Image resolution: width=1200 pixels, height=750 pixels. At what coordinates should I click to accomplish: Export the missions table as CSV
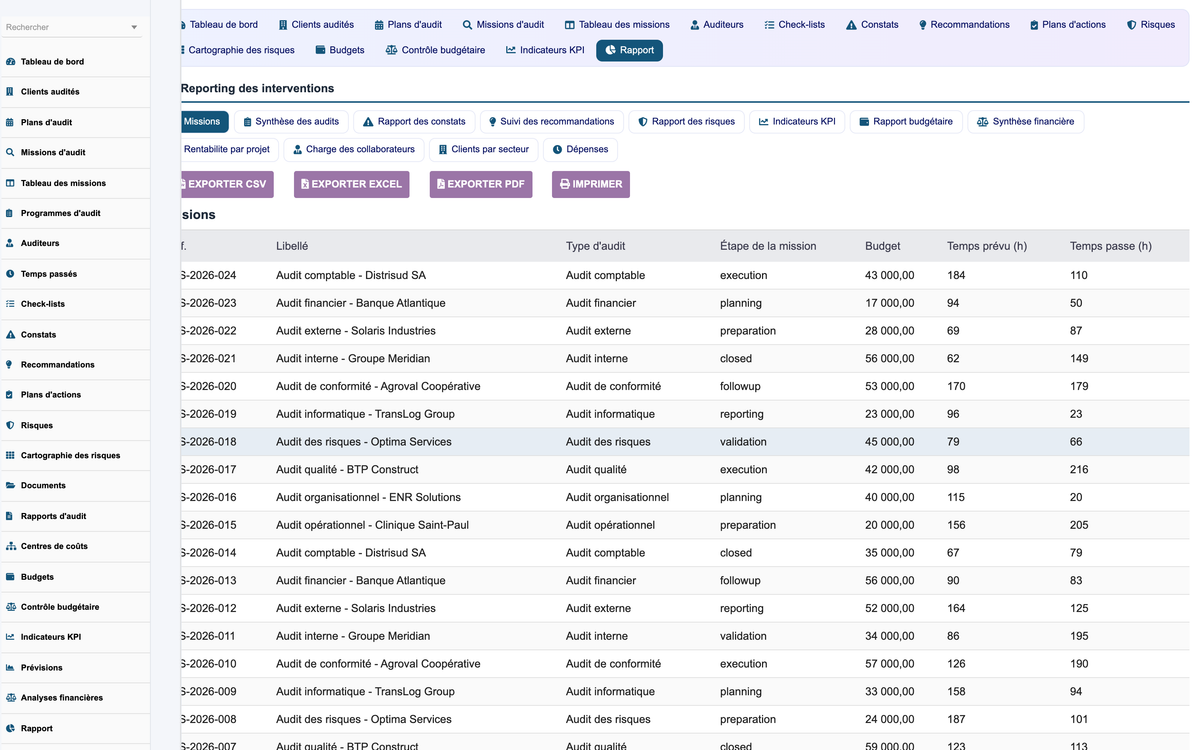pyautogui.click(x=226, y=184)
